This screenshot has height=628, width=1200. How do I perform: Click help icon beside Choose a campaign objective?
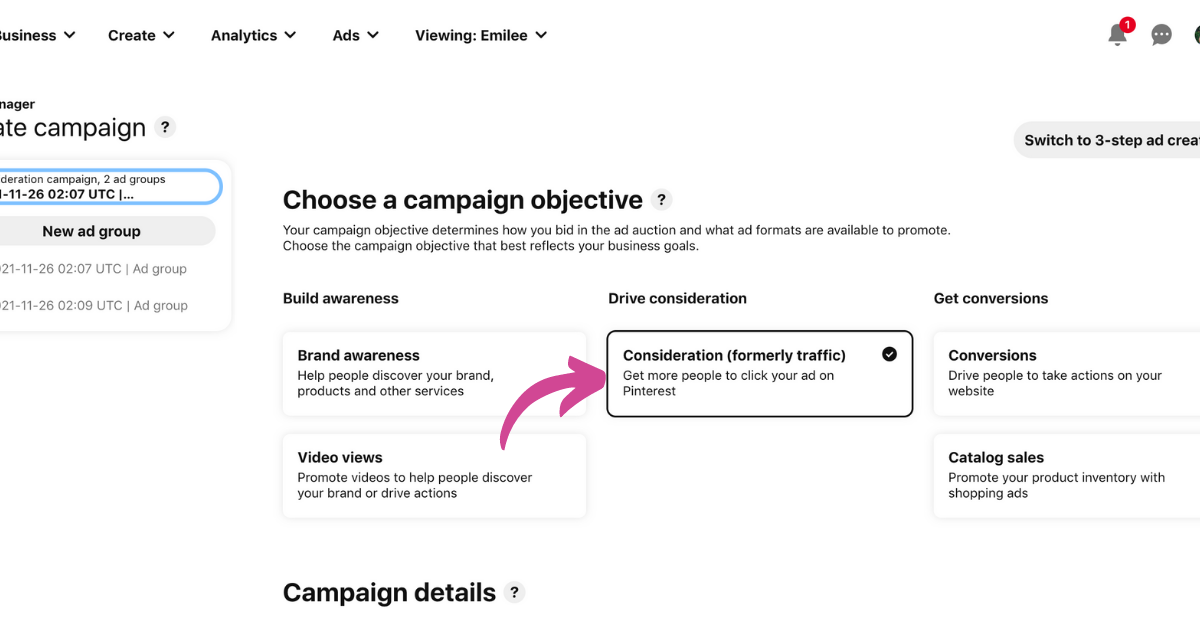(661, 199)
